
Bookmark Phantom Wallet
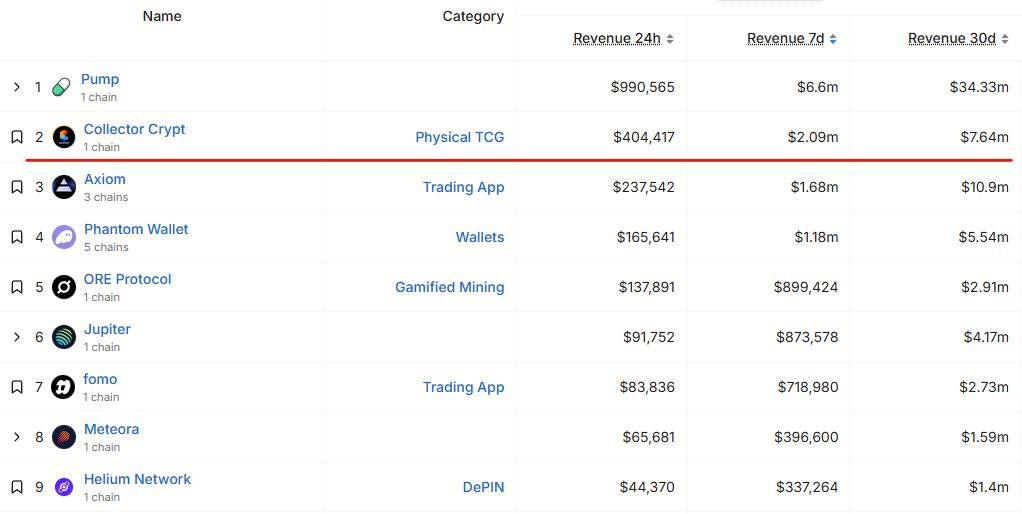17,237
